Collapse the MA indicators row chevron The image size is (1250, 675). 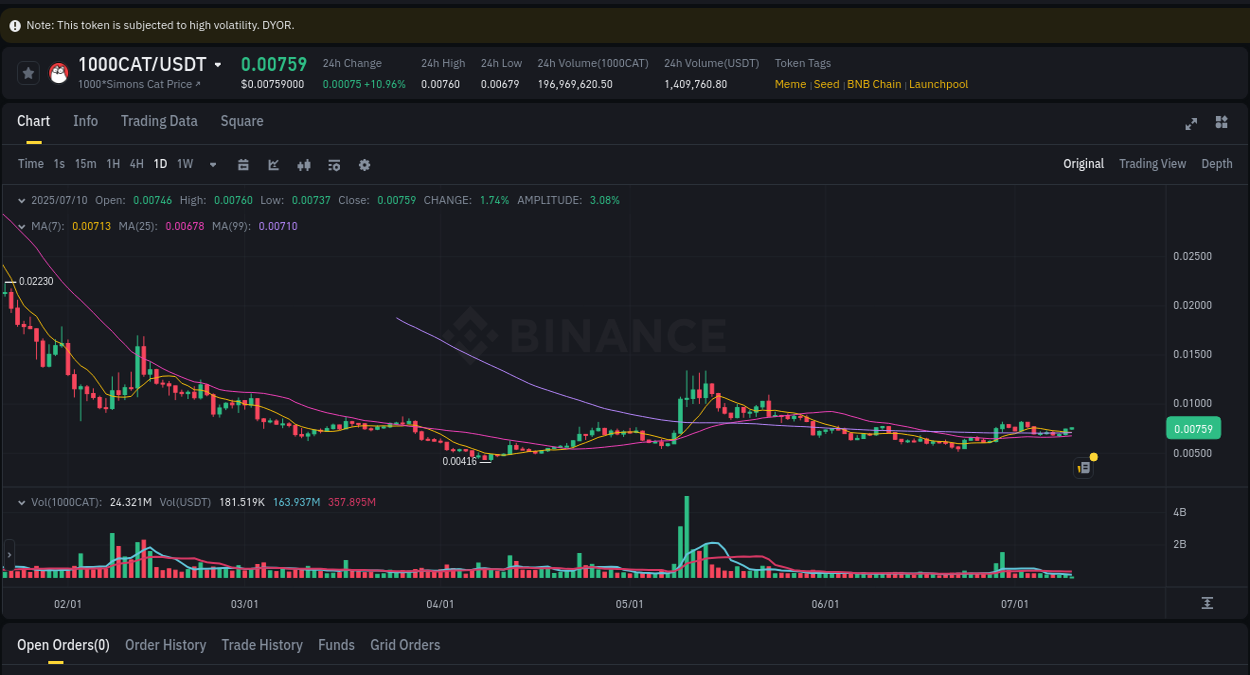pyautogui.click(x=20, y=226)
